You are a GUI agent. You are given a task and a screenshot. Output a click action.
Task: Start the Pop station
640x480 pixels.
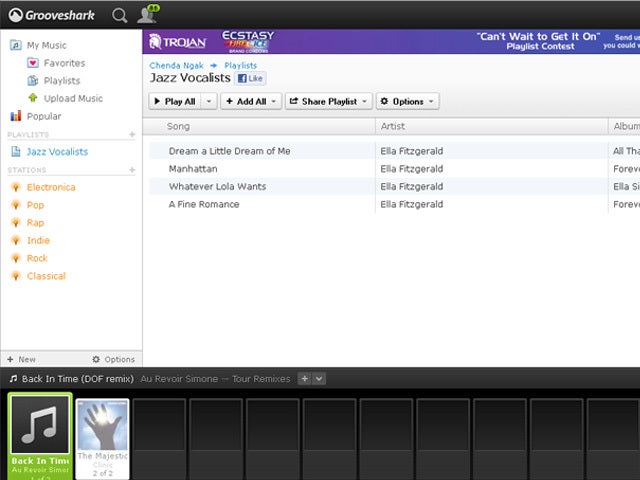point(36,205)
